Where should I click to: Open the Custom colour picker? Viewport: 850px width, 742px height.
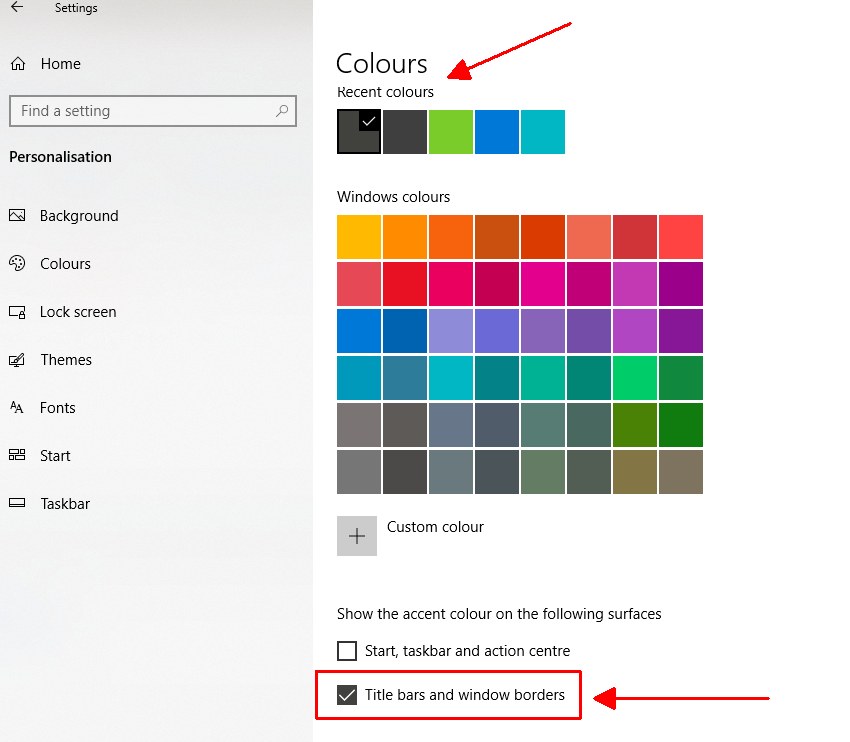[x=357, y=535]
